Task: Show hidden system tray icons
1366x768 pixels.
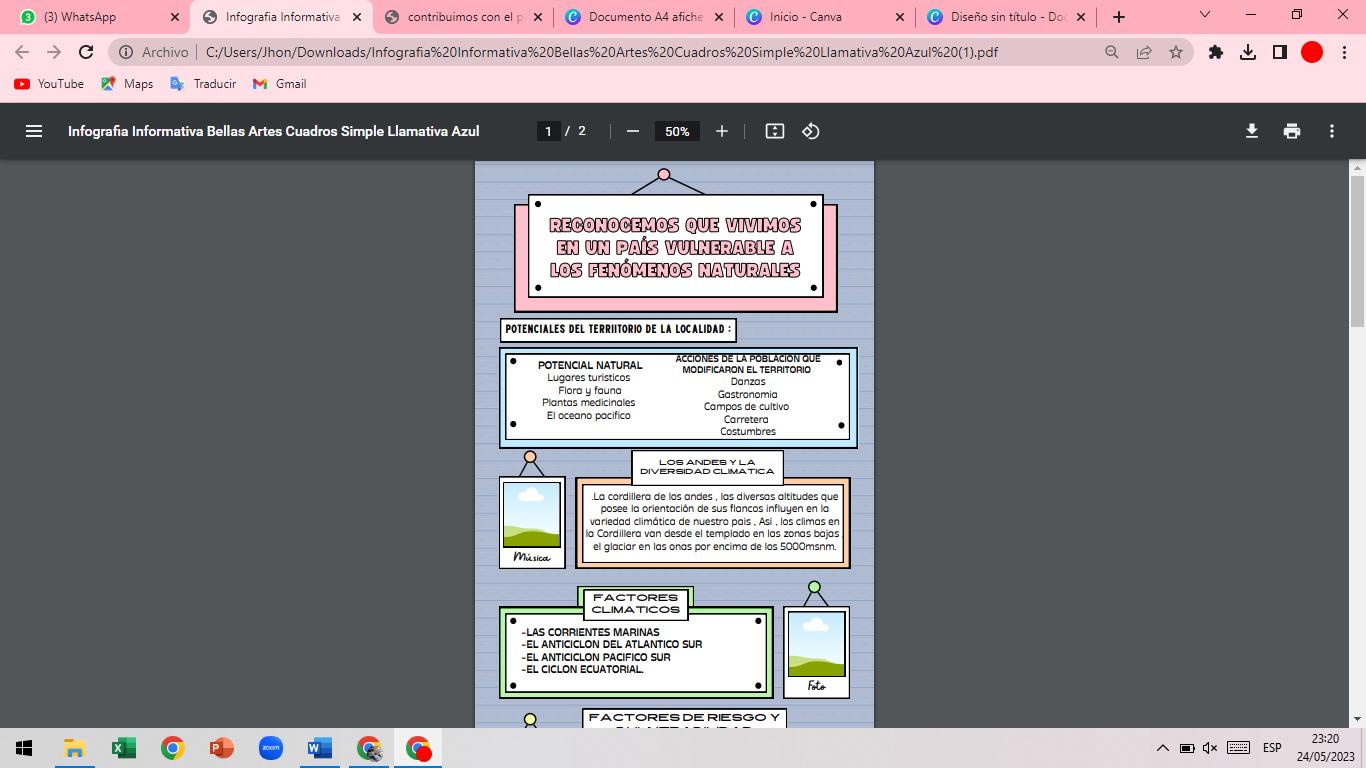Action: pos(1162,748)
